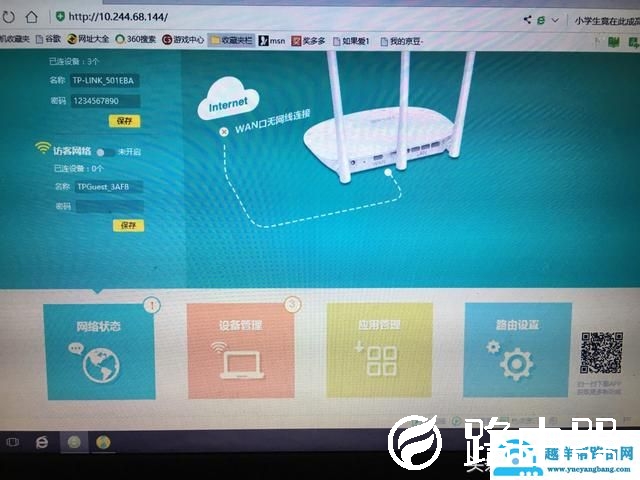Toggle the 访客网络 guest network switch
This screenshot has height=480, width=640.
[x=104, y=152]
